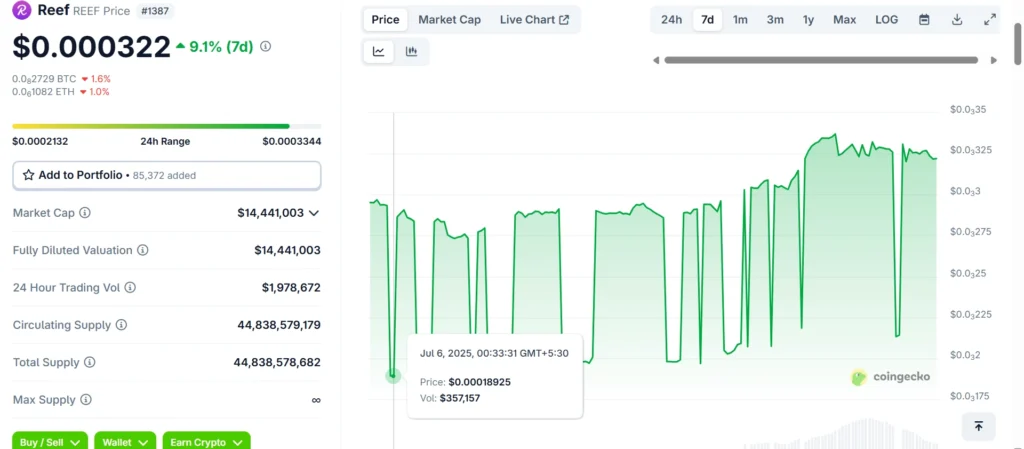Image resolution: width=1024 pixels, height=449 pixels.
Task: Click the 0.0₈2729 BTC price text
Action: [x=44, y=78]
